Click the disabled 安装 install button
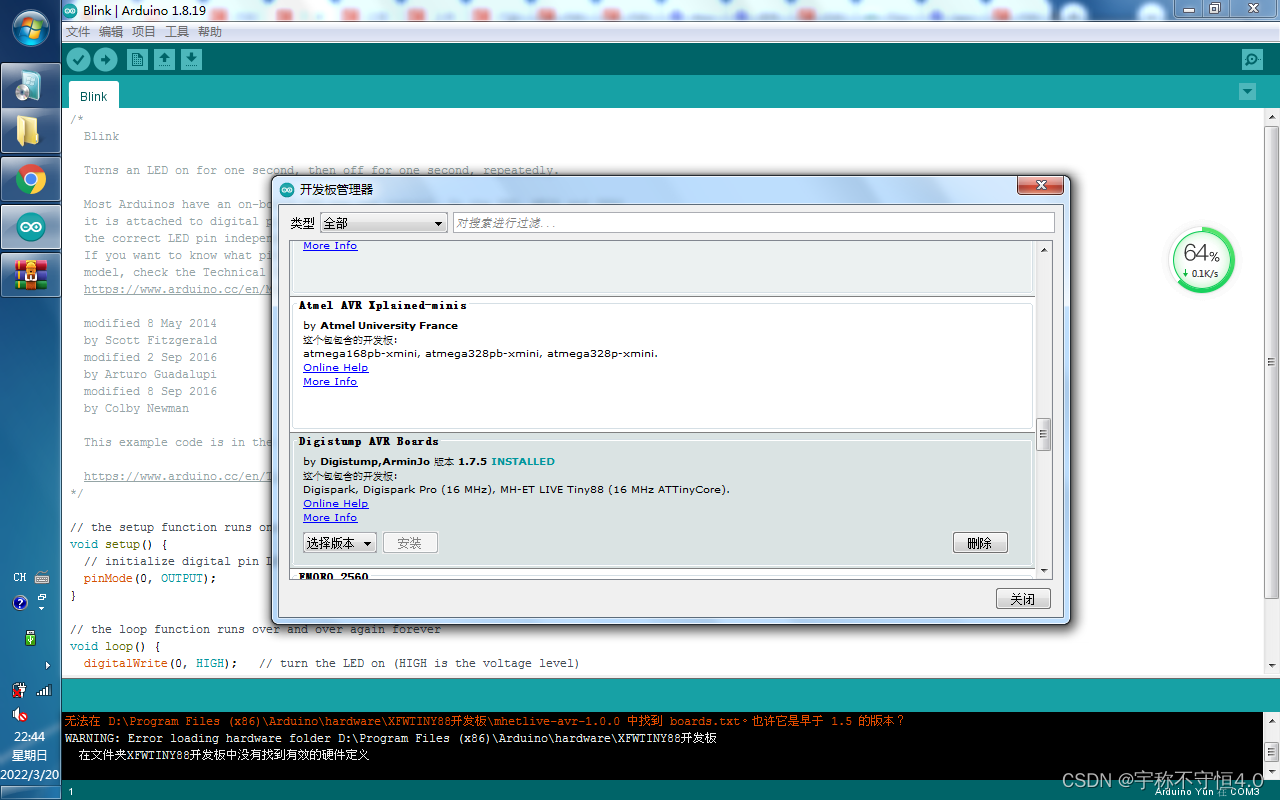This screenshot has width=1280, height=800. click(410, 543)
